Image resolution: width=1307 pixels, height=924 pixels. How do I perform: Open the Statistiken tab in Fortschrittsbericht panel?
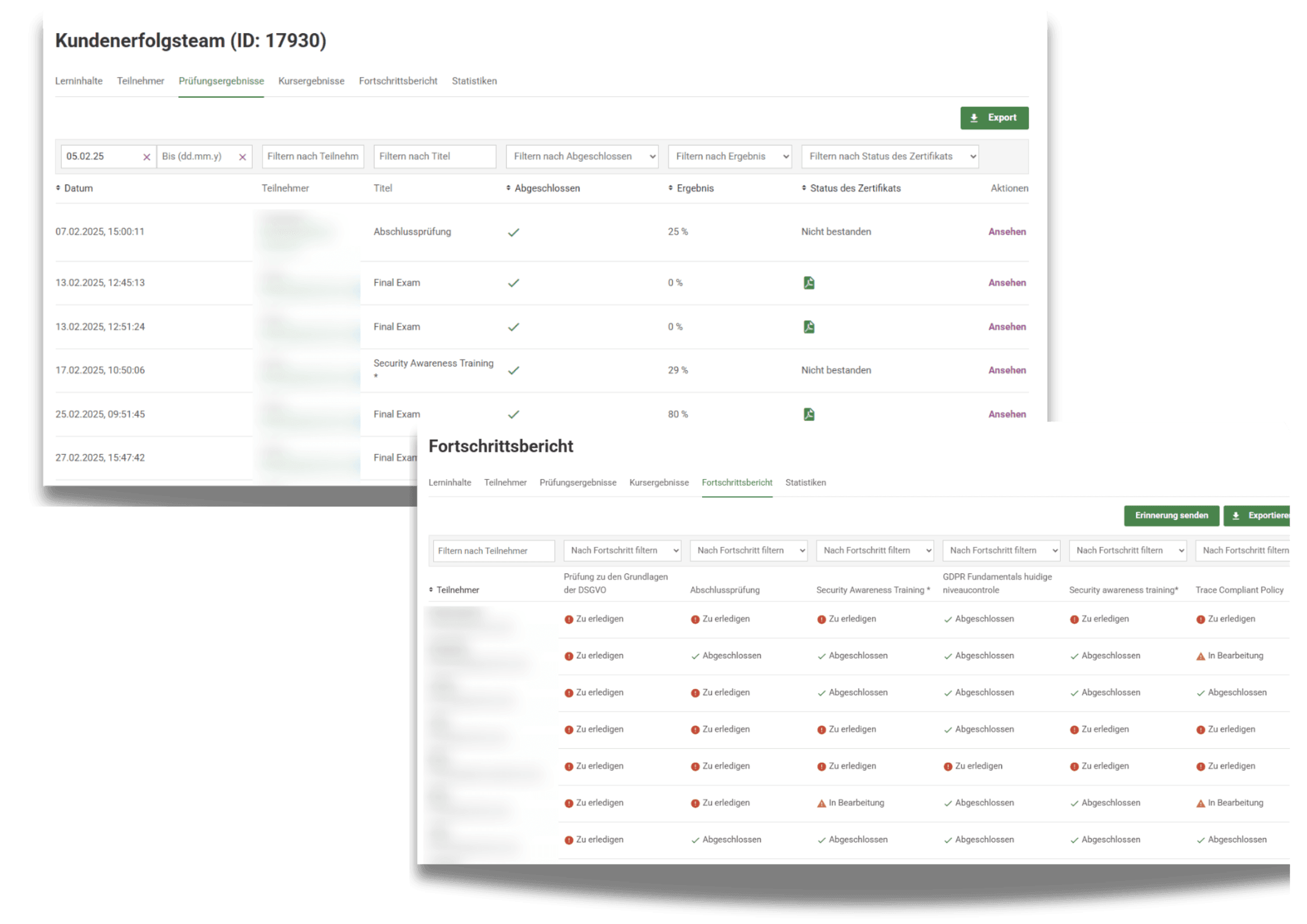click(805, 482)
